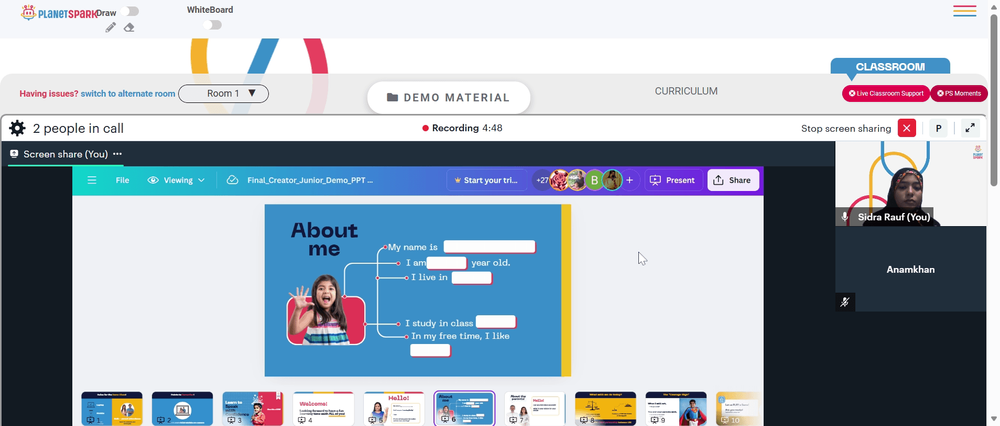The image size is (1000, 426).
Task: Click the green B collaborator avatar
Action: pyautogui.click(x=594, y=180)
